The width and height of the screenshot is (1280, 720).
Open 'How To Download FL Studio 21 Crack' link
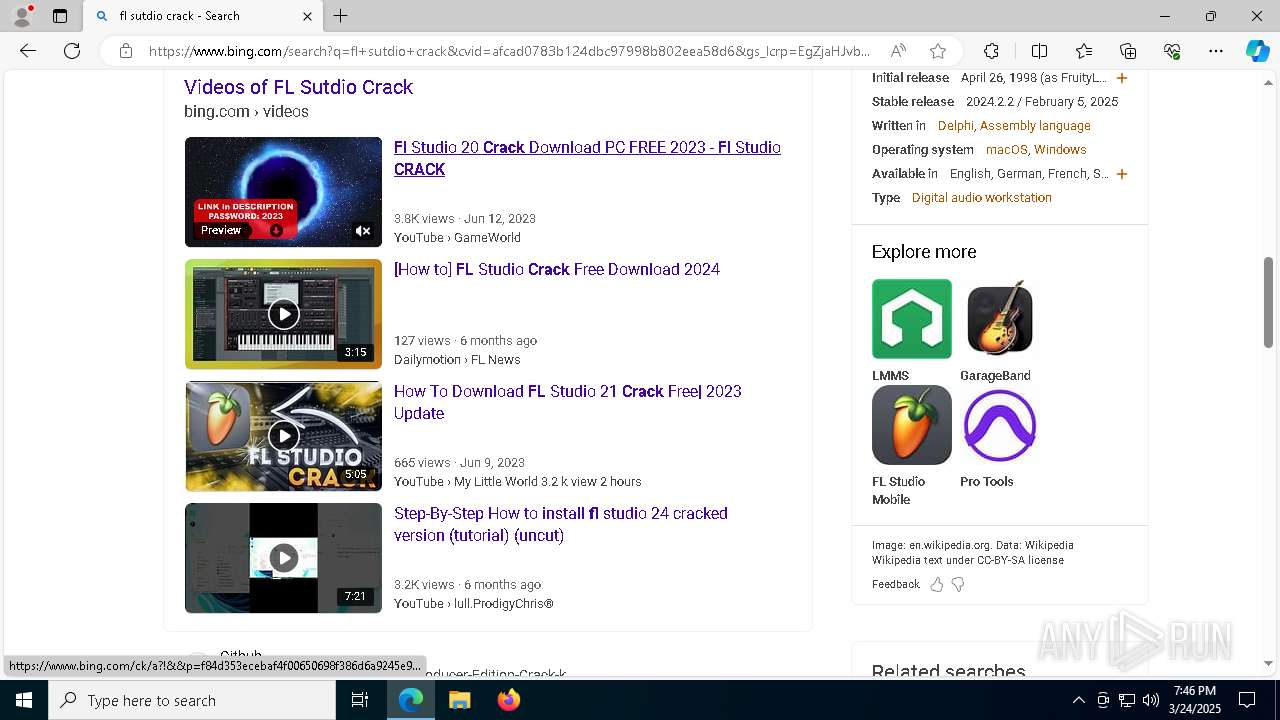click(568, 402)
